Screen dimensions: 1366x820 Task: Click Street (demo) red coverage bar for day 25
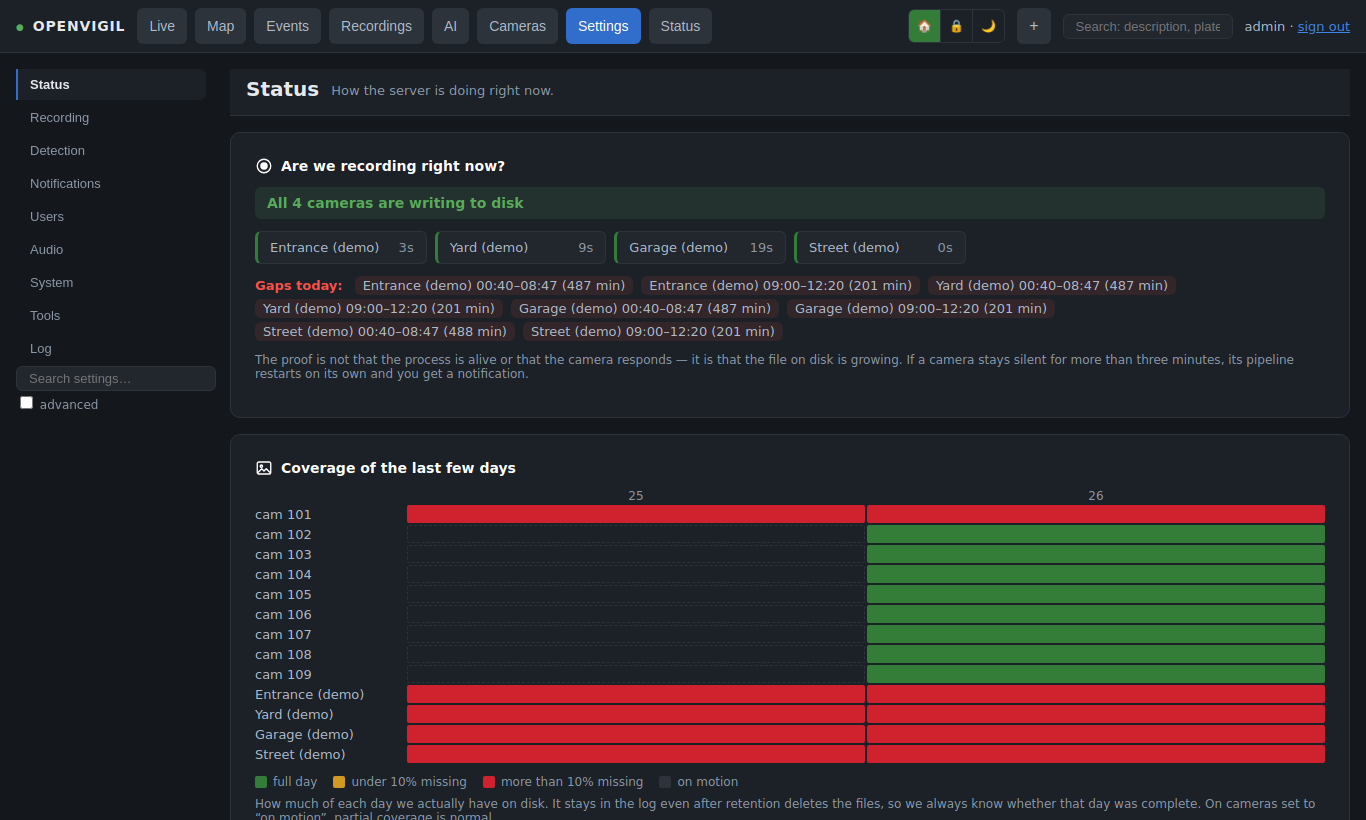tap(636, 754)
